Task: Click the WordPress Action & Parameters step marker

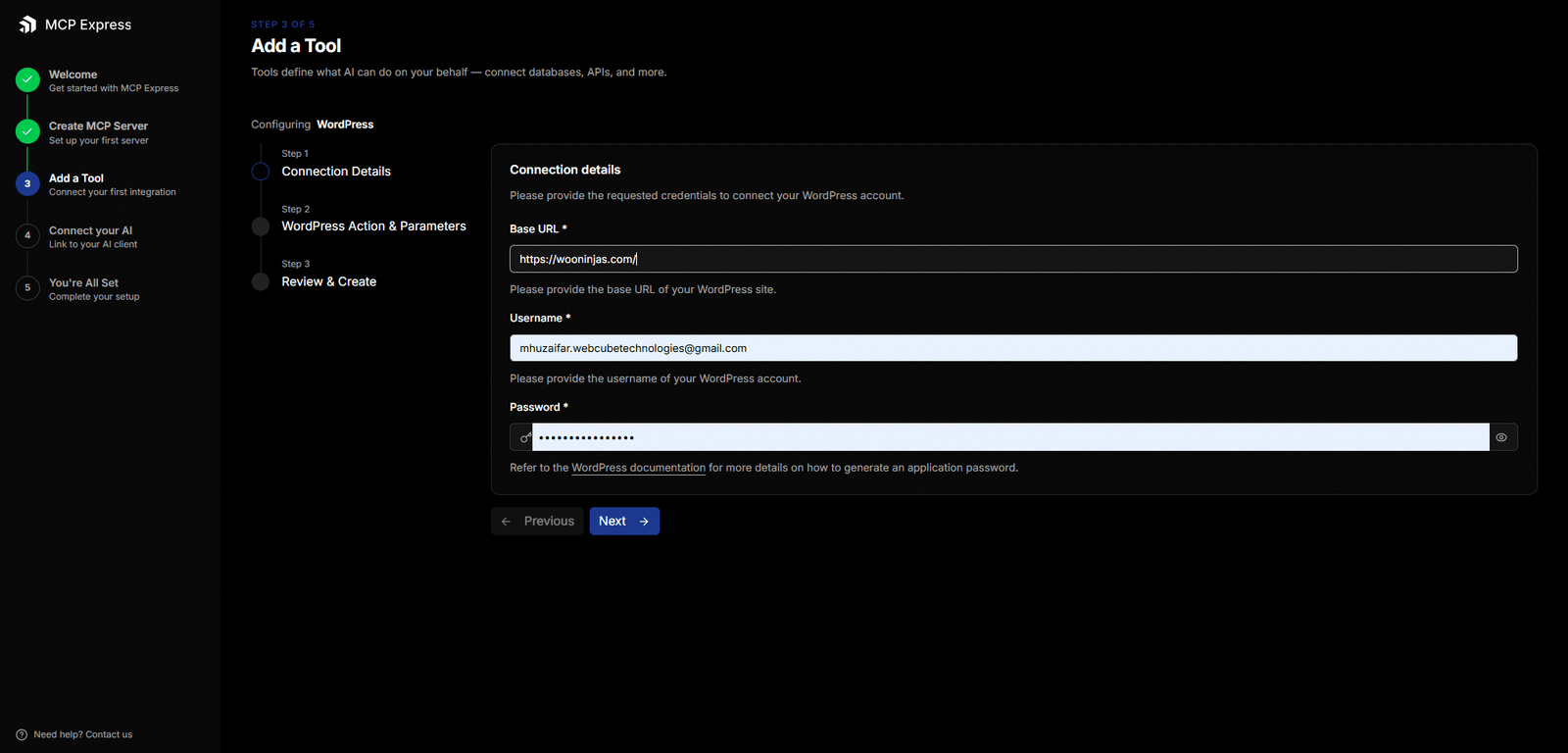Action: [261, 226]
